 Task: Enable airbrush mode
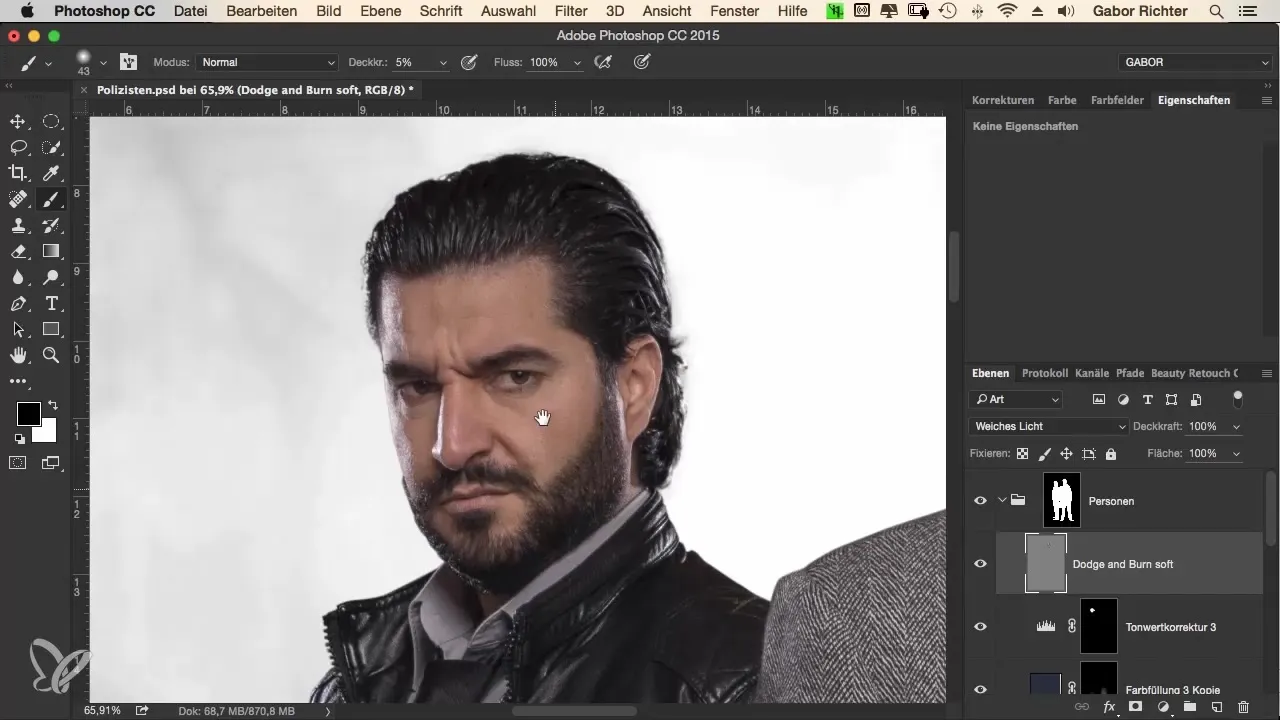(603, 62)
